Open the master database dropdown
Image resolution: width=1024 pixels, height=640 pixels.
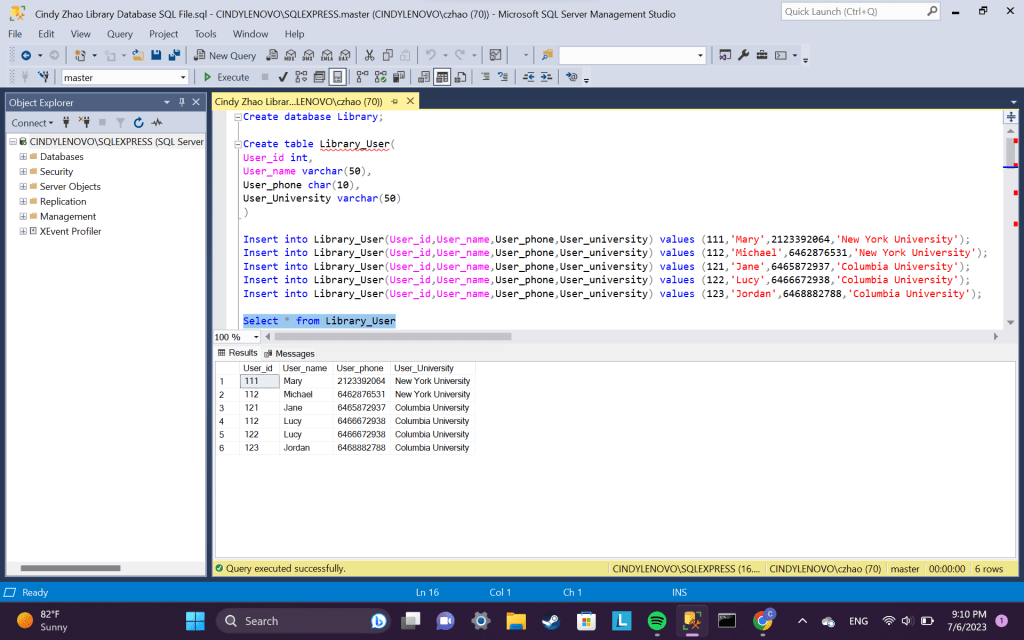[x=183, y=77]
